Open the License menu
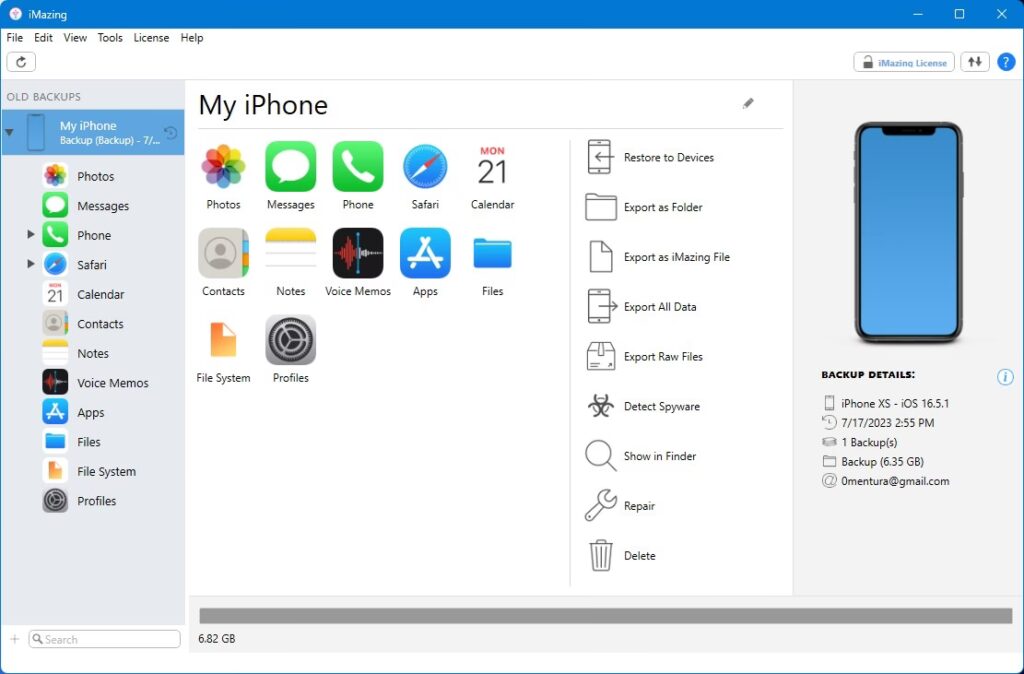1024x674 pixels. [x=151, y=38]
